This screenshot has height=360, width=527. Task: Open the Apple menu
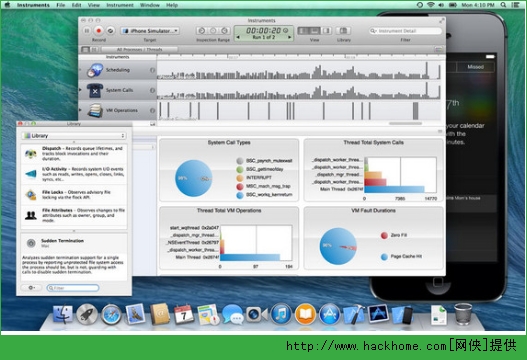click(8, 5)
